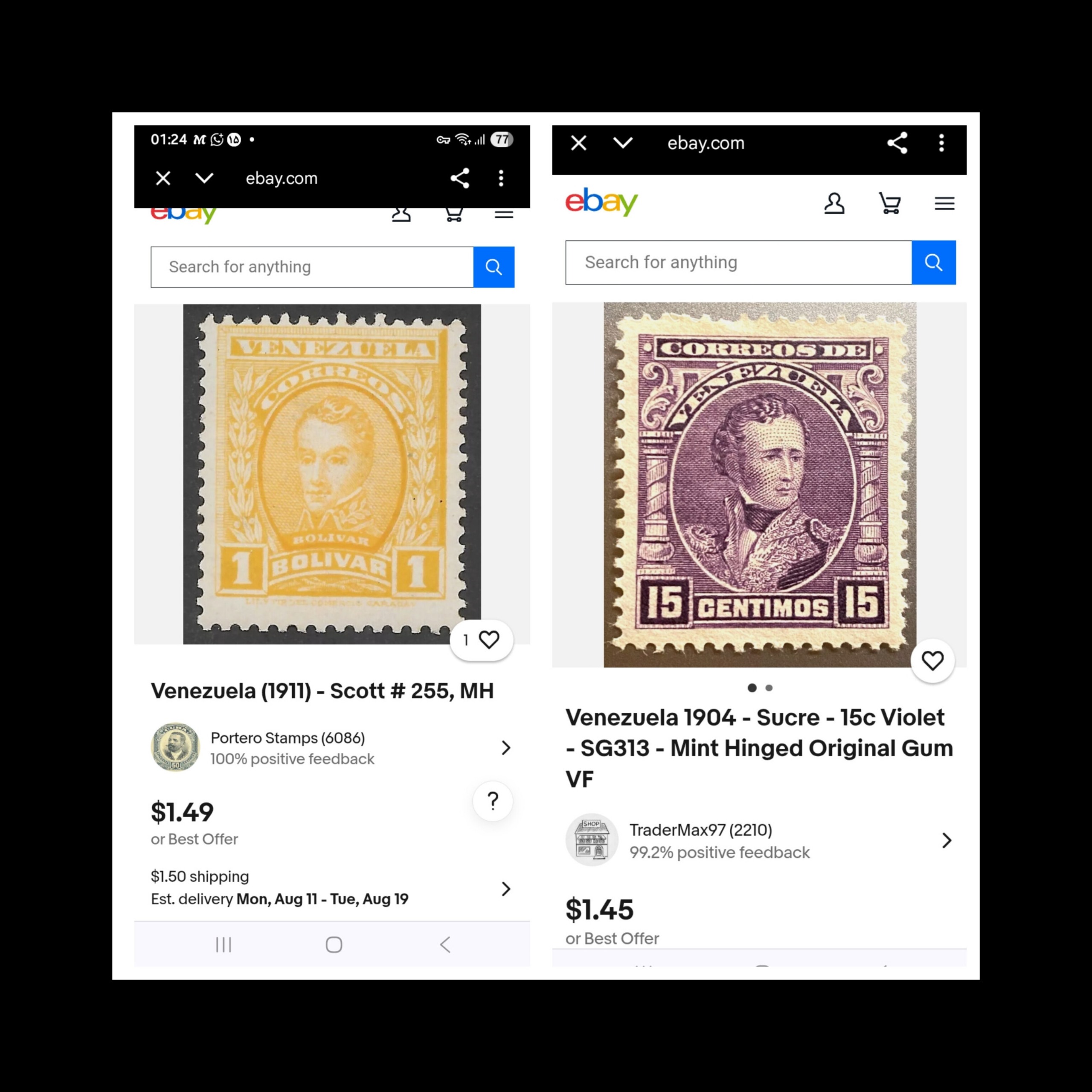Focus left 'Search for anything' field

312,267
